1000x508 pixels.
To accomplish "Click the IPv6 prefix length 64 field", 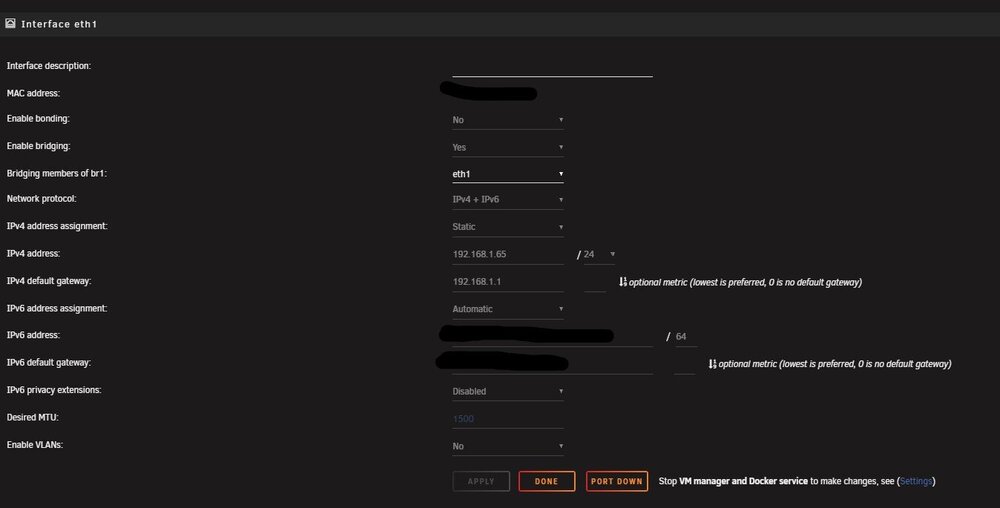I will point(686,337).
